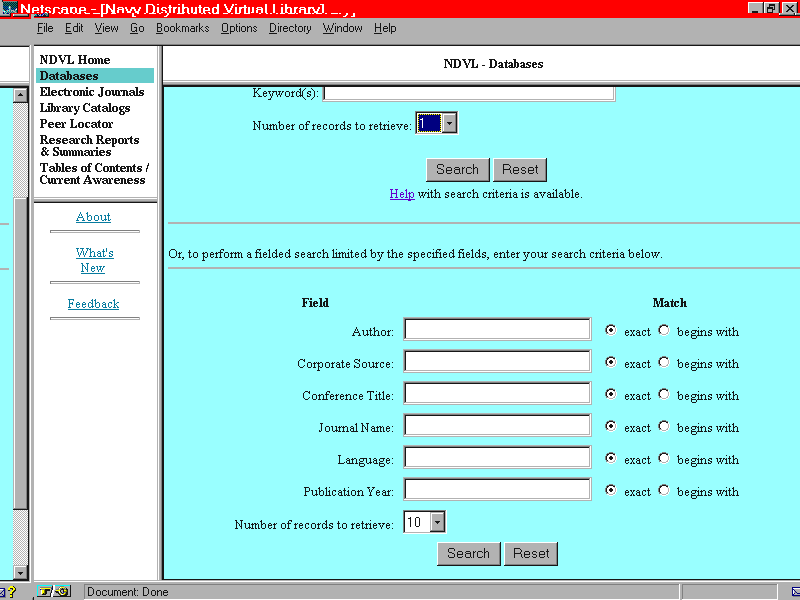This screenshot has width=800, height=600.
Task: Click Reset button below the Keyword(s) field
Action: click(x=520, y=169)
